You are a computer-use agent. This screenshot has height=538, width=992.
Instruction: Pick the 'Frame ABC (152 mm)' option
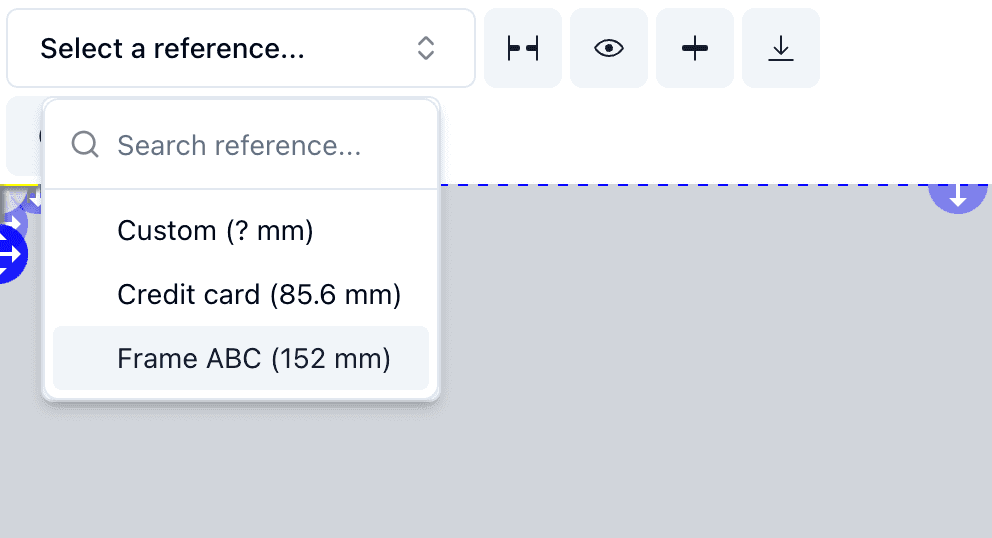tap(253, 358)
